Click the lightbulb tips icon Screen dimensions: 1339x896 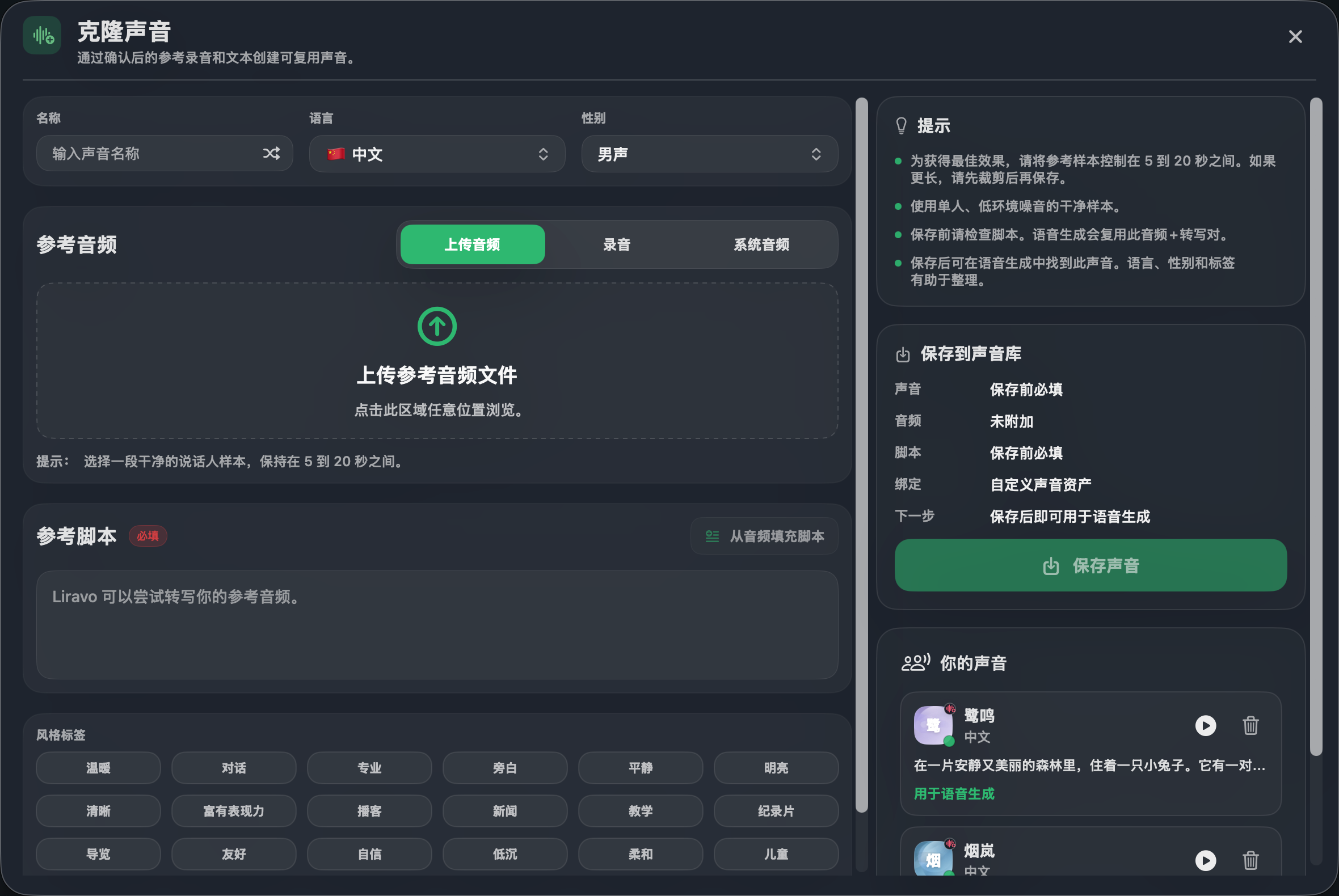[901, 126]
